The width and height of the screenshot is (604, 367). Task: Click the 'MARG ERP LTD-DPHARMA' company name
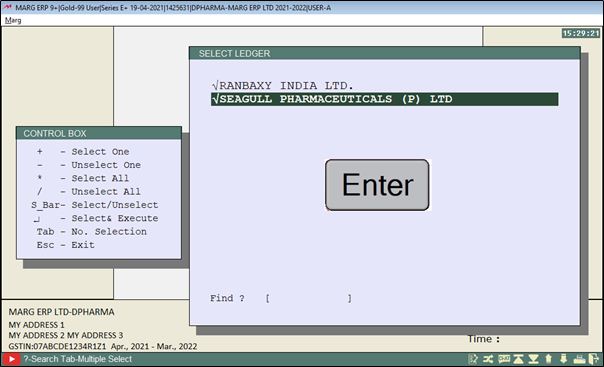click(x=61, y=312)
